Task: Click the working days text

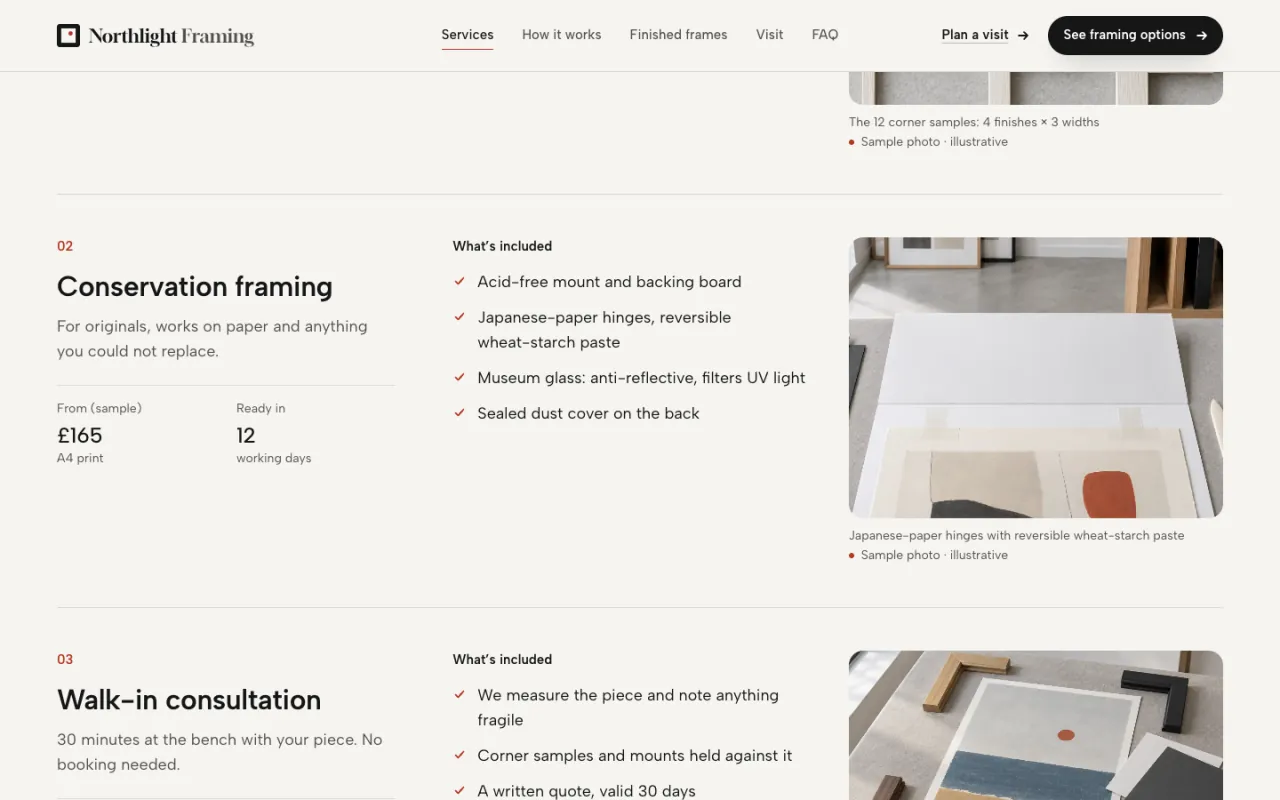Action: tap(274, 458)
